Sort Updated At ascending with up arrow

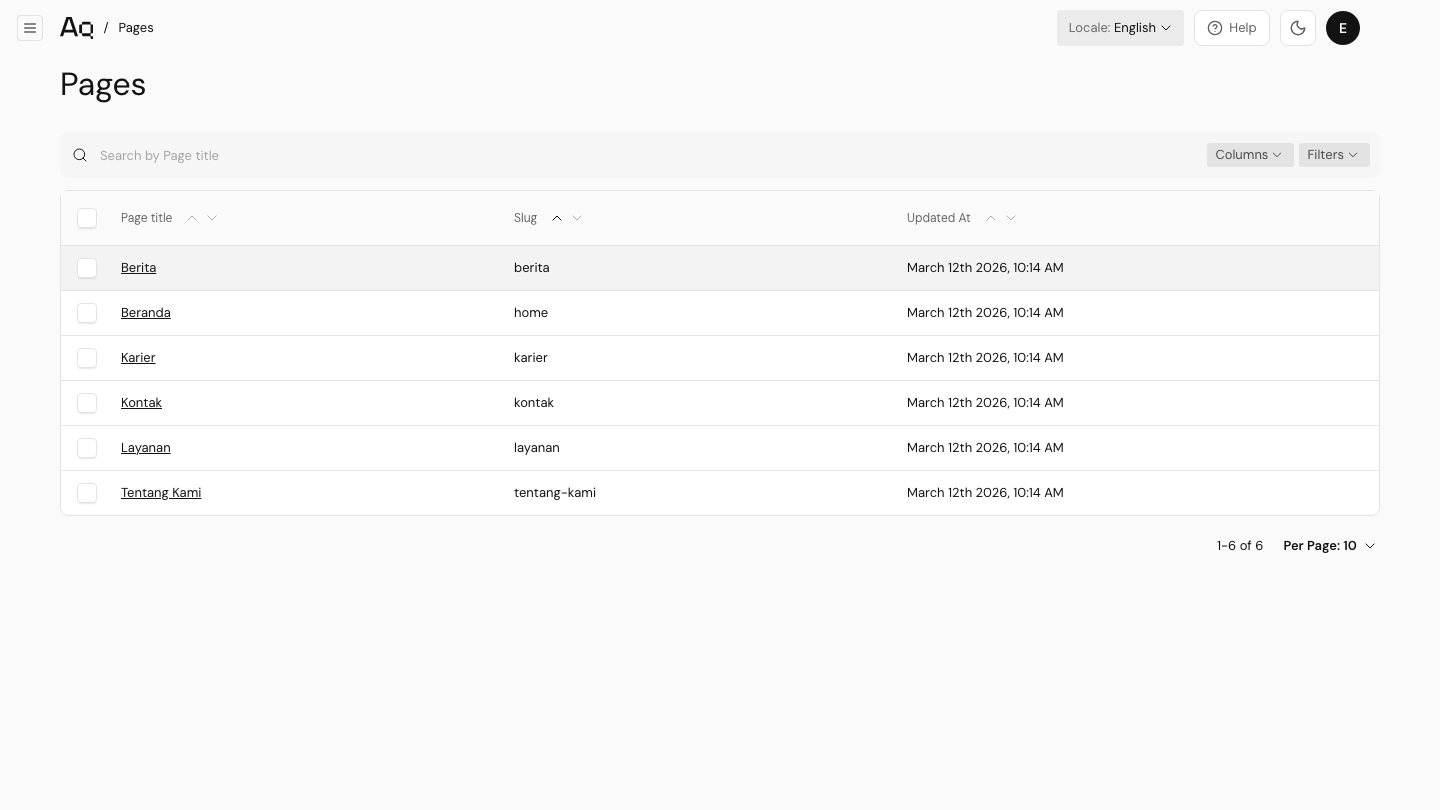[991, 218]
